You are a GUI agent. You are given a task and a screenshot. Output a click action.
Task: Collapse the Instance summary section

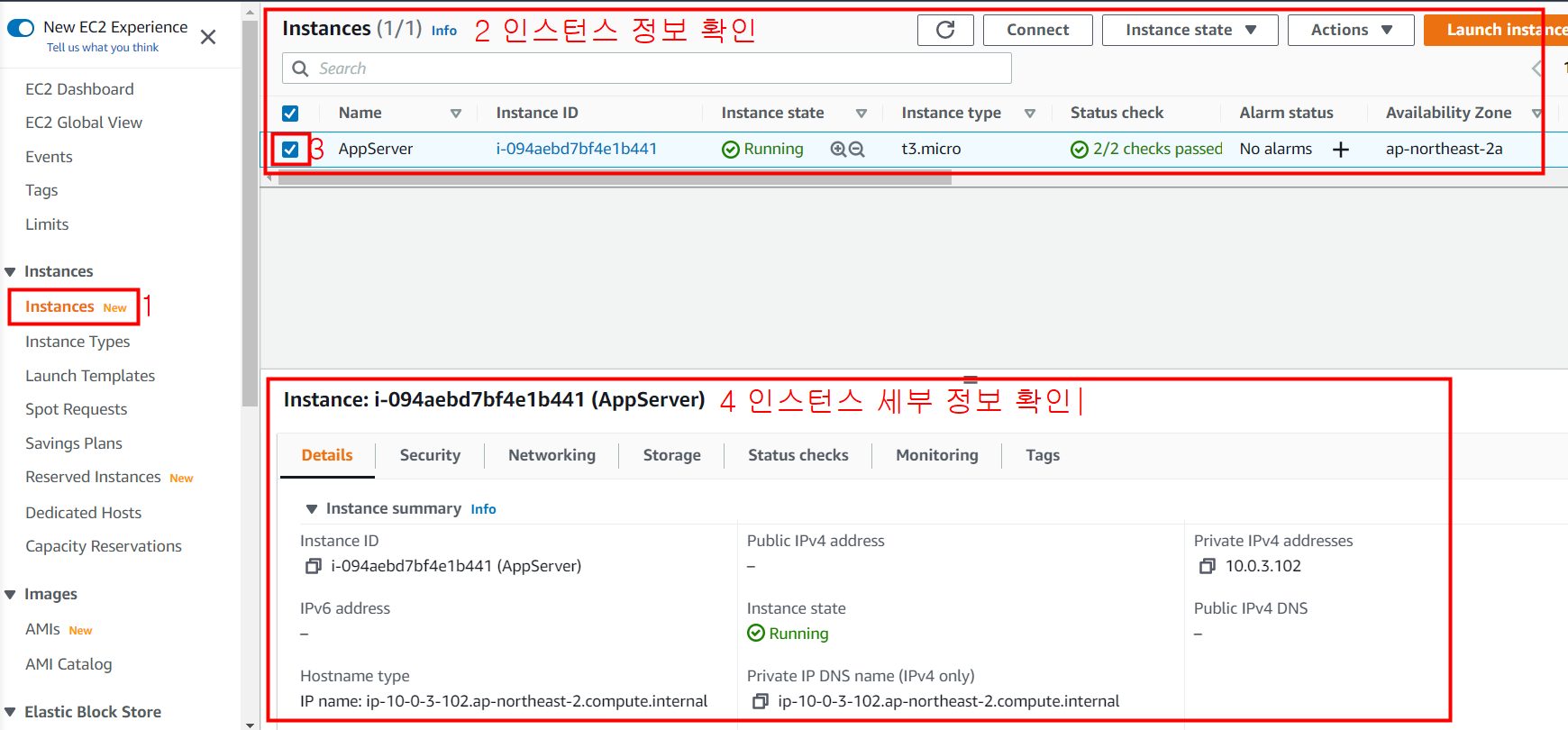[312, 509]
